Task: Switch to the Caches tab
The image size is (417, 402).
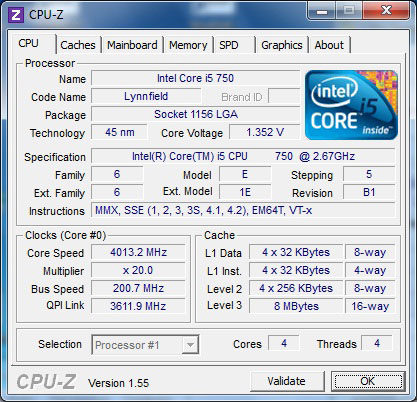Action: click(x=78, y=45)
